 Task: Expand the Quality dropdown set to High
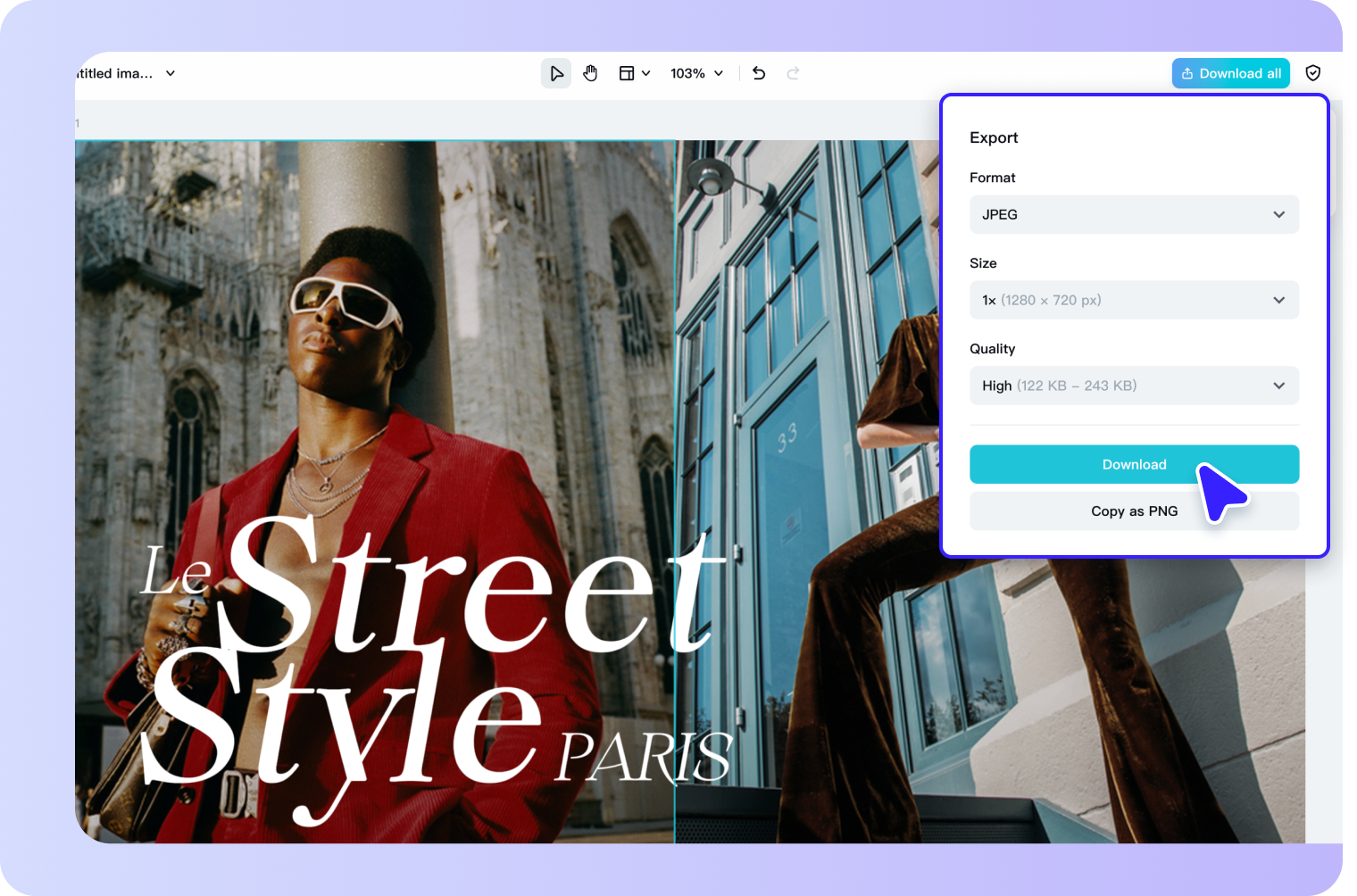pyautogui.click(x=1134, y=385)
